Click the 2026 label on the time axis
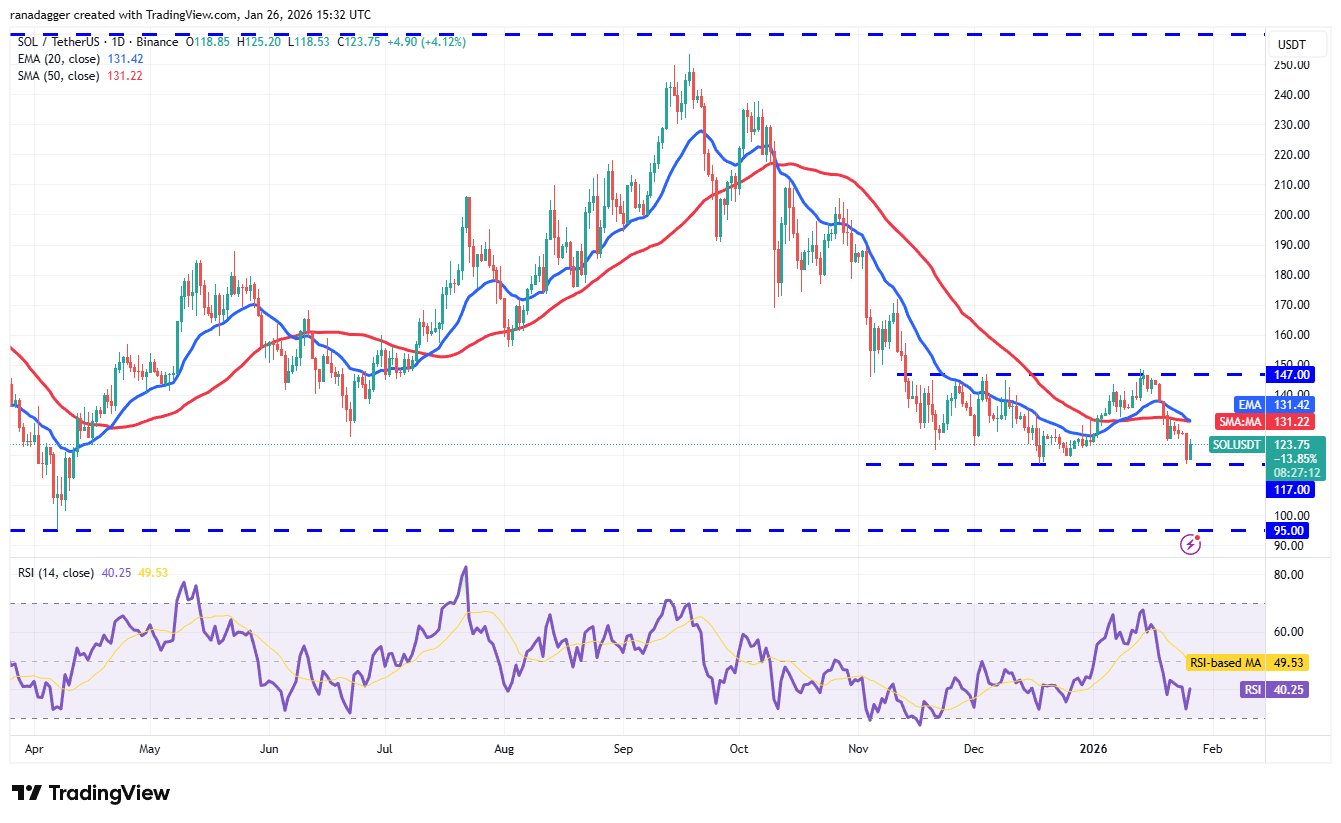 1094,747
